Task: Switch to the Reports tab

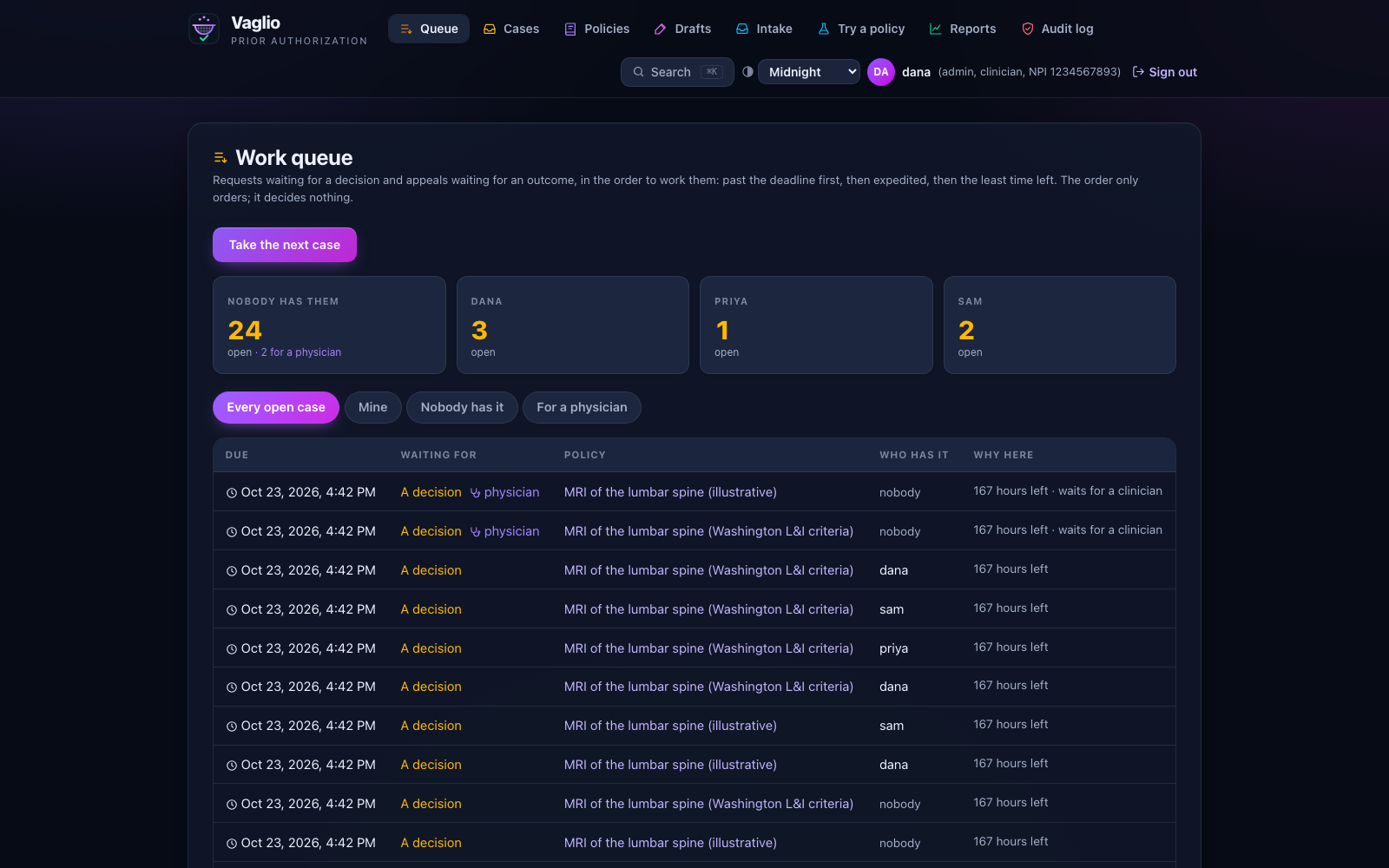Action: tap(963, 29)
